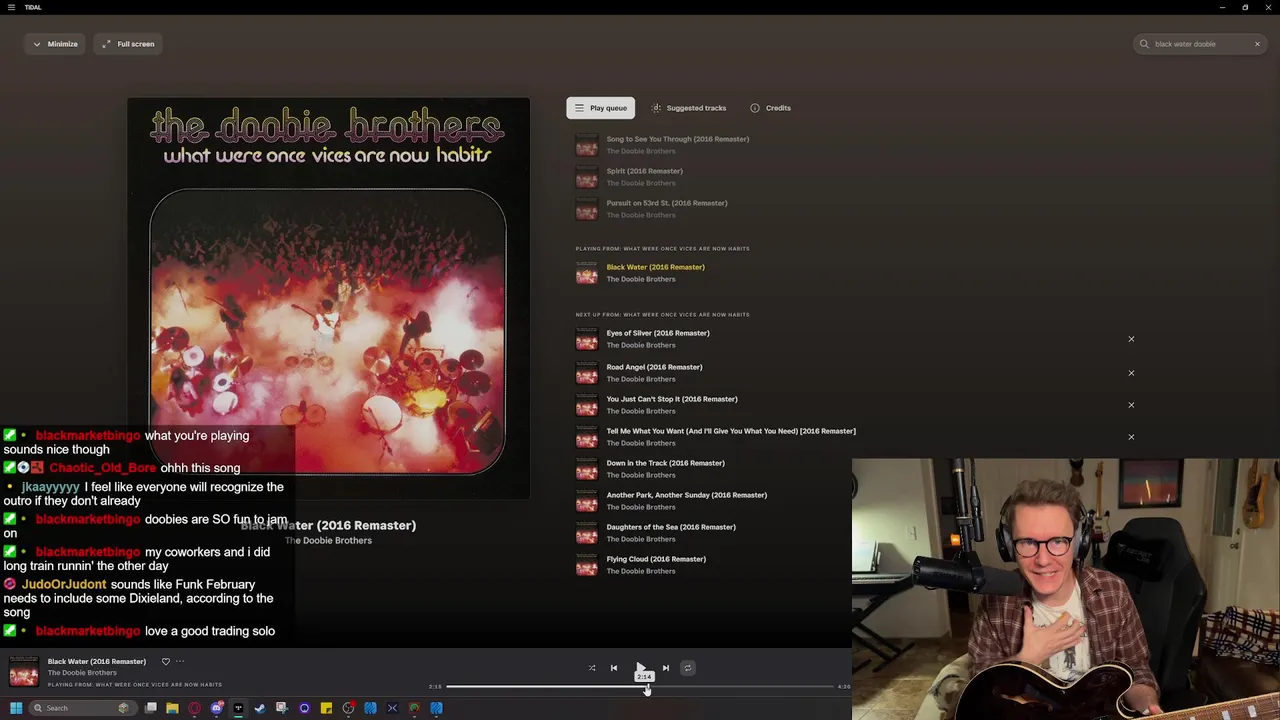1280x720 pixels.
Task: Remove Road Angel from queue
Action: tap(1131, 373)
